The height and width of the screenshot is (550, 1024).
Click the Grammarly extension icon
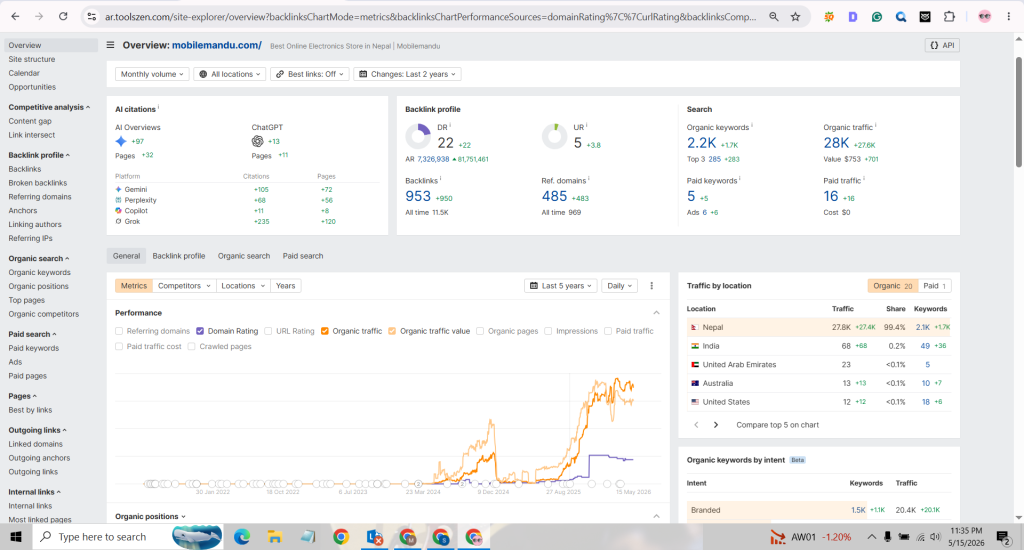pyautogui.click(x=876, y=17)
